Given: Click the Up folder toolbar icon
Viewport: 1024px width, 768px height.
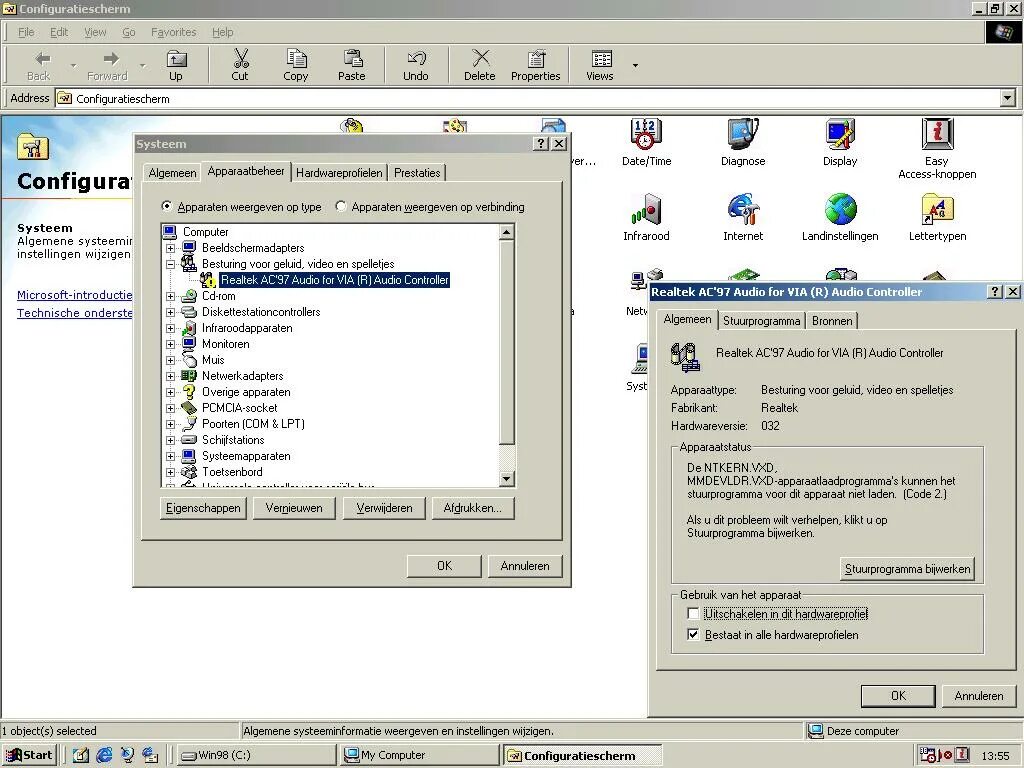Looking at the screenshot, I should click(176, 65).
